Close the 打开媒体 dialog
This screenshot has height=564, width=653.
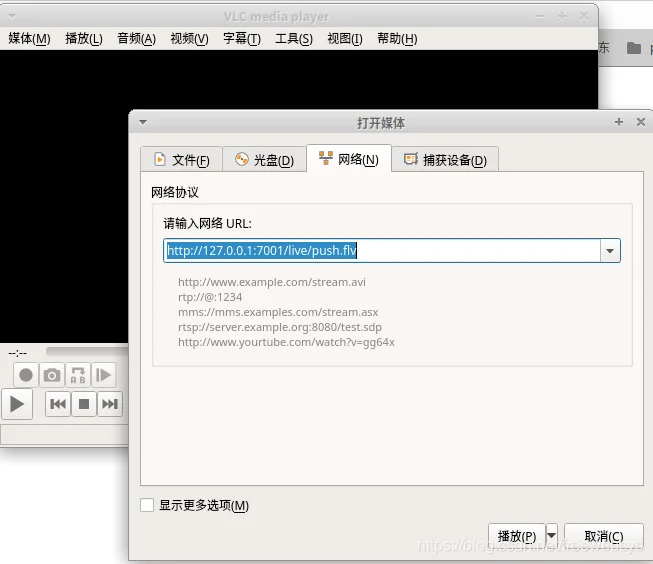pos(641,122)
